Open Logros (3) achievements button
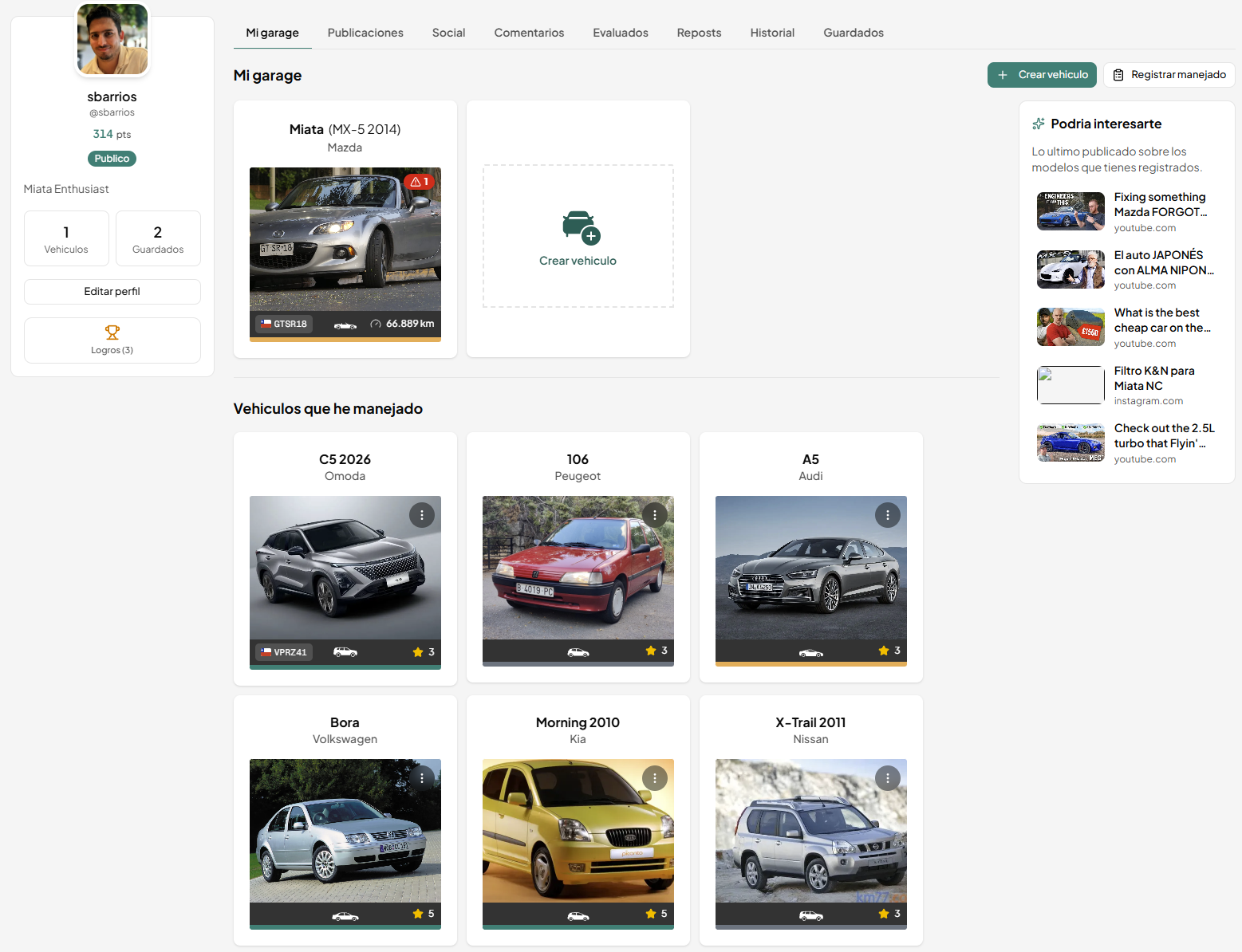1242x952 pixels. [112, 340]
